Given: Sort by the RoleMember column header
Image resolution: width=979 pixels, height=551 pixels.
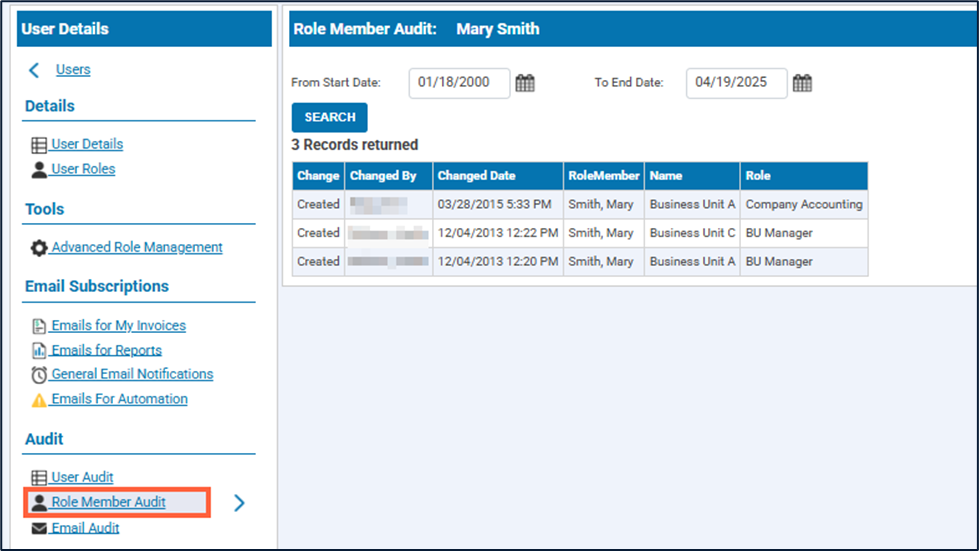Looking at the screenshot, I should [604, 176].
